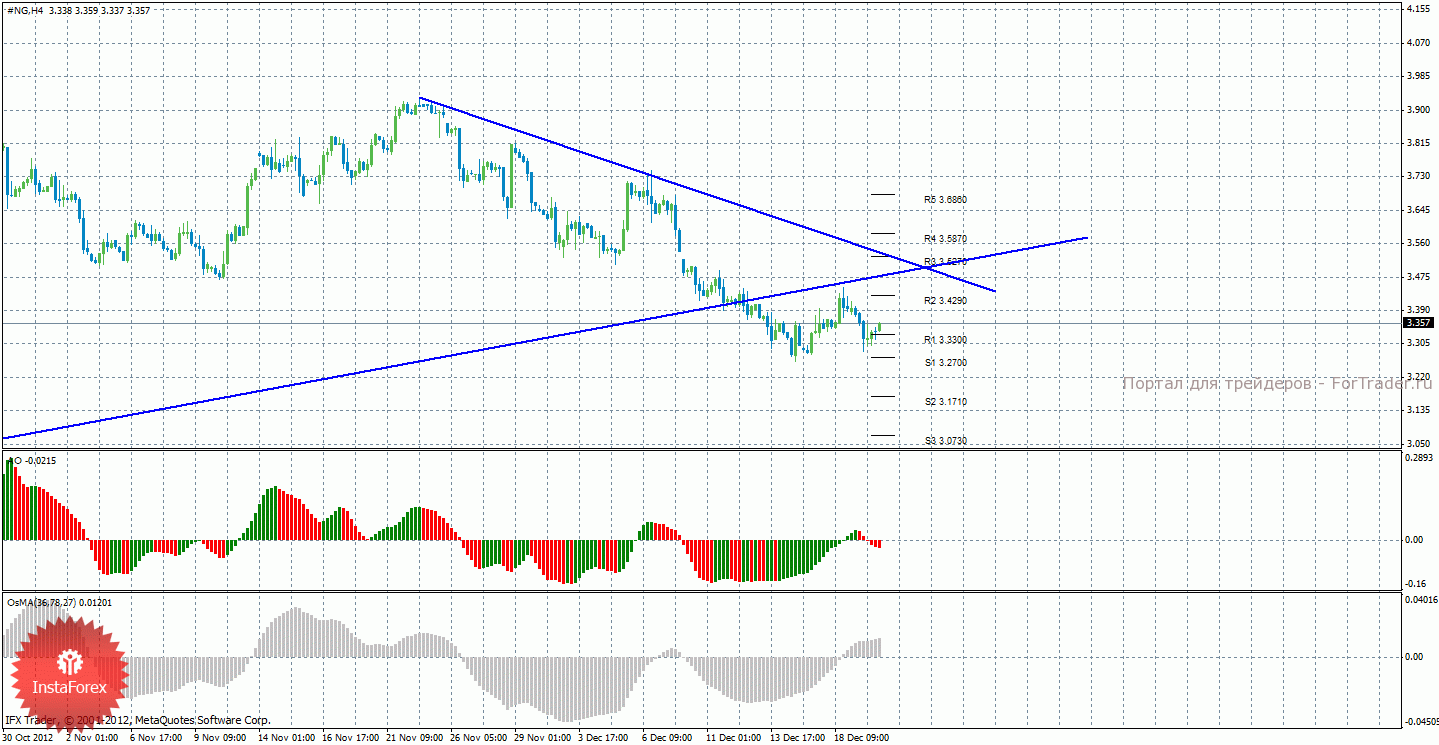The image size is (1439, 745).
Task: Click the R4 3.5870 pivot label
Action: pyautogui.click(x=945, y=240)
